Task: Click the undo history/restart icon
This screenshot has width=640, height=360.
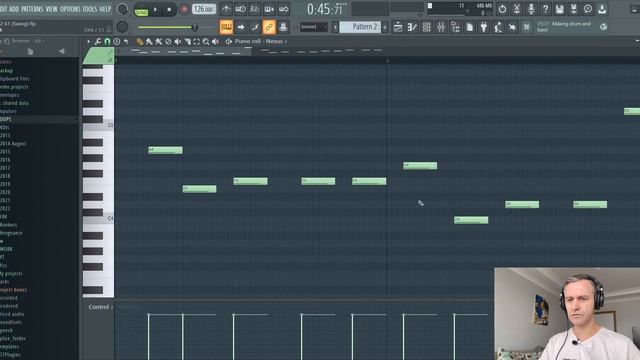Action: (x=502, y=9)
